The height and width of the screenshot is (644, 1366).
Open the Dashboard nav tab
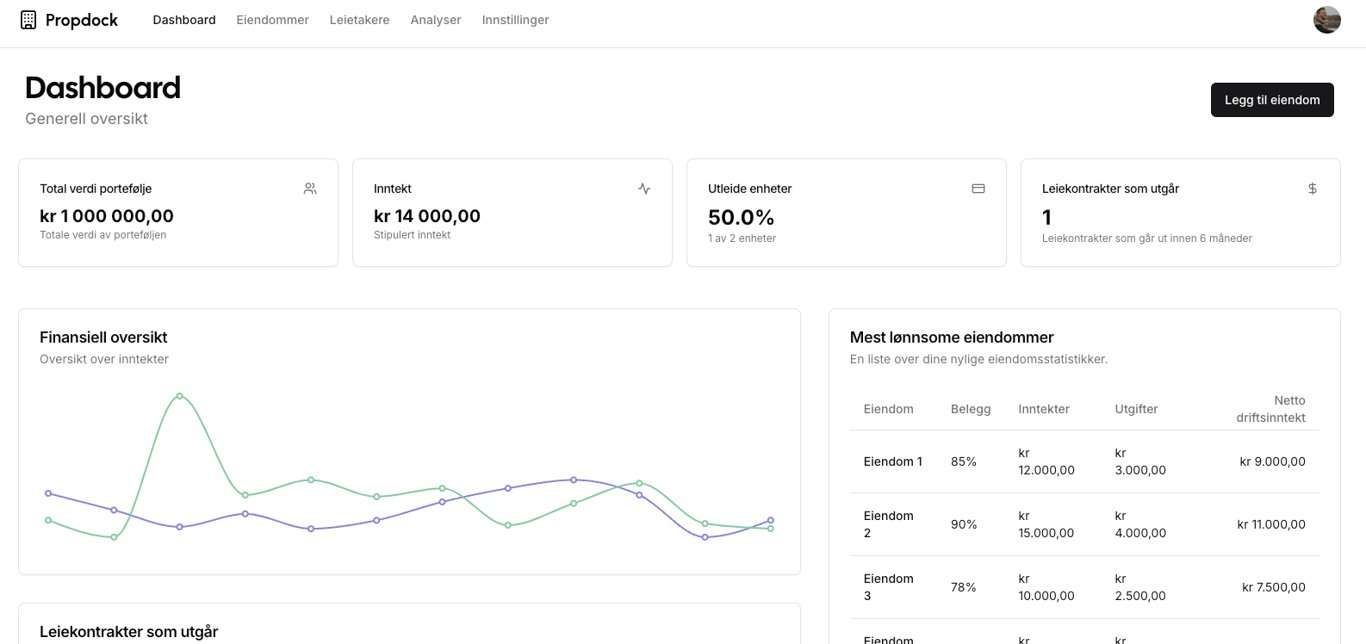tap(184, 20)
